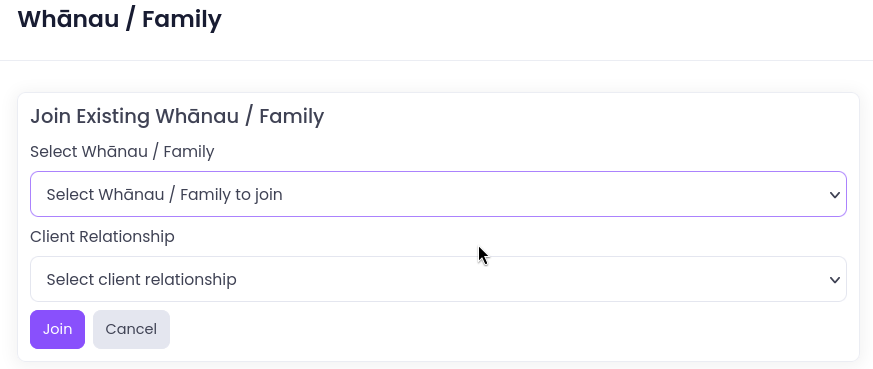Focus the purple-outlined family select field
Screen dimensions: 873x369
coord(438,194)
